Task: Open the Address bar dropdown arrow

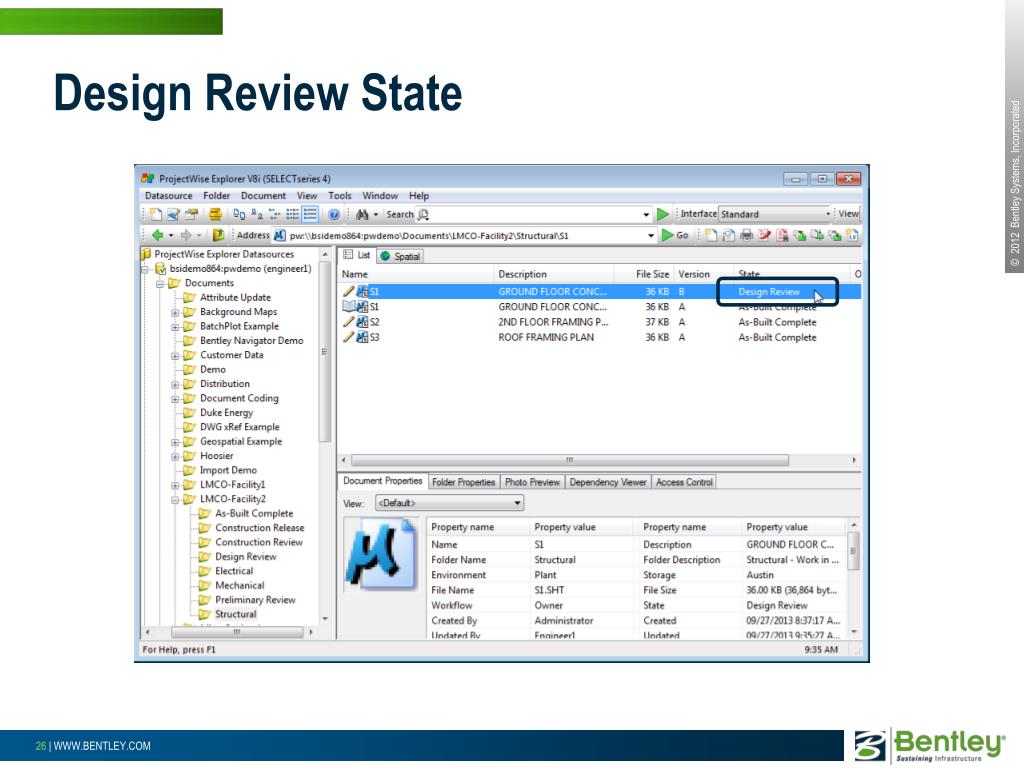Action: click(650, 235)
